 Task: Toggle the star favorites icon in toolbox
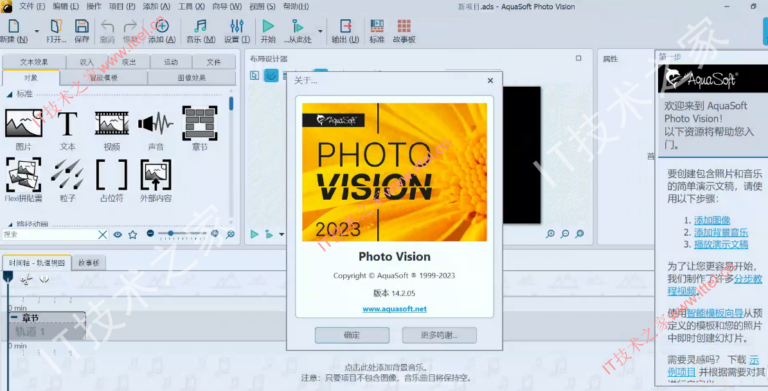coord(132,235)
